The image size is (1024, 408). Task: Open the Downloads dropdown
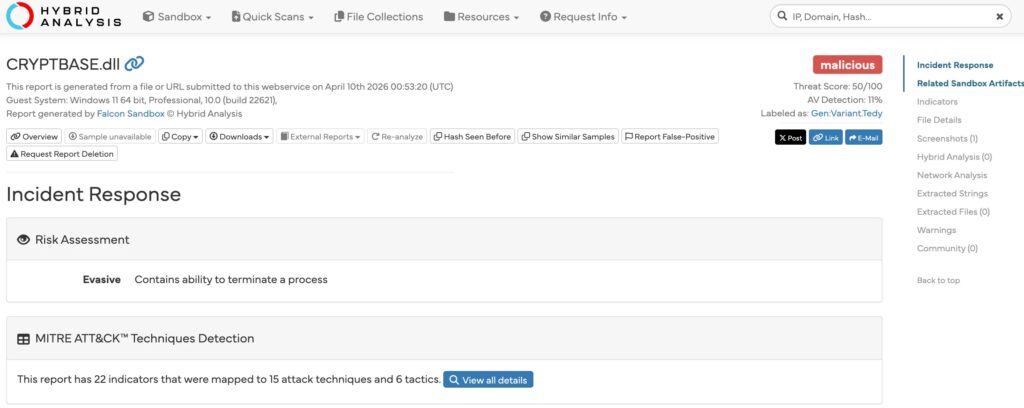point(239,136)
